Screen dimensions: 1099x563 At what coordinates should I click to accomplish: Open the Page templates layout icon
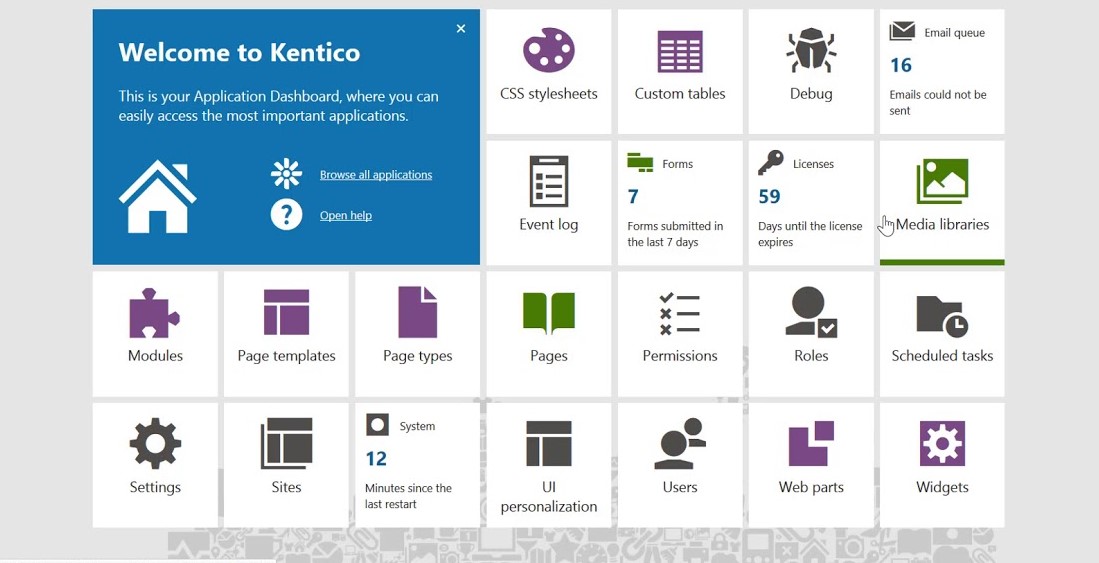pyautogui.click(x=286, y=312)
